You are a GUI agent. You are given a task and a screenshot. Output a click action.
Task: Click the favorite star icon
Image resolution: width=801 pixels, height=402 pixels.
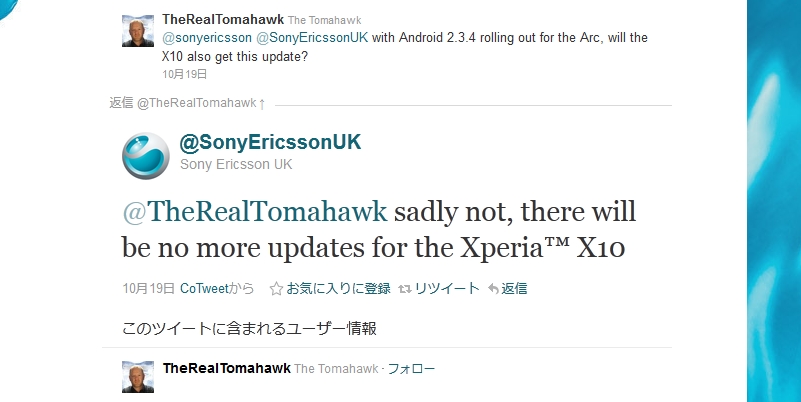coord(276,289)
